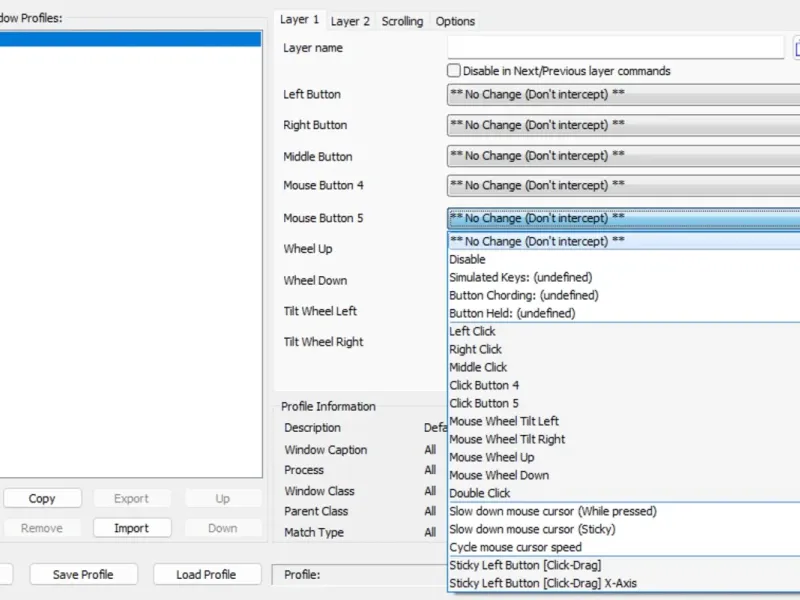This screenshot has height=600, width=800.
Task: Pick Right Click from the list
Action: coord(624,349)
